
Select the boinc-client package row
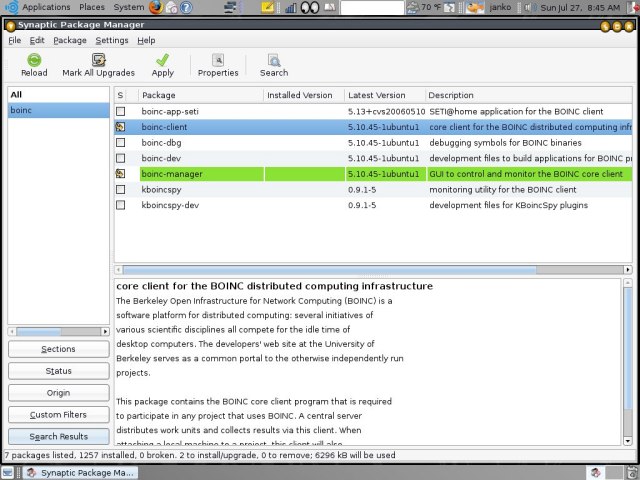tap(373, 127)
